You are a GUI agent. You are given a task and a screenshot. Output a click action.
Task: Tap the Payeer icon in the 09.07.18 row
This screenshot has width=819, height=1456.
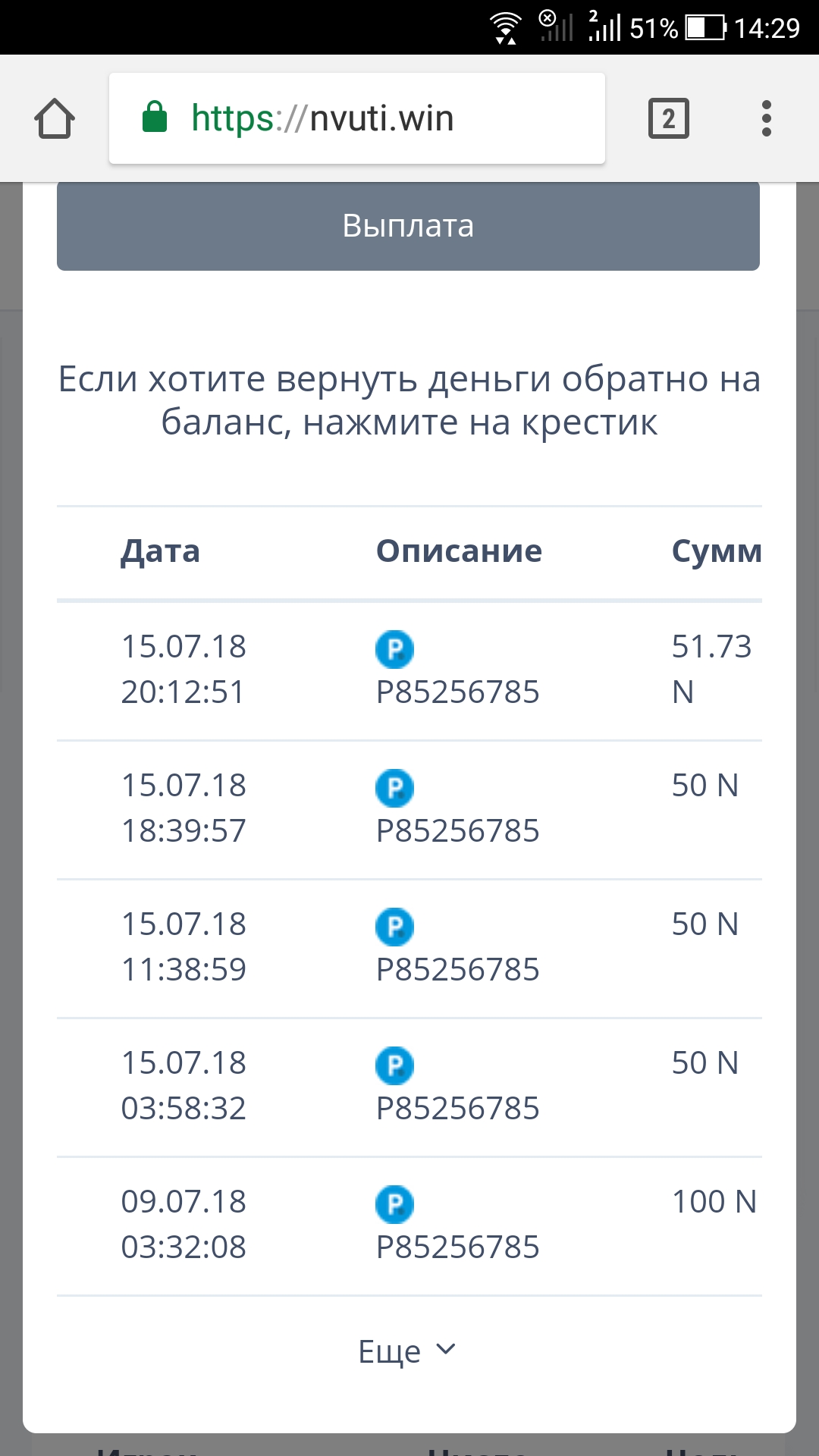click(394, 1204)
